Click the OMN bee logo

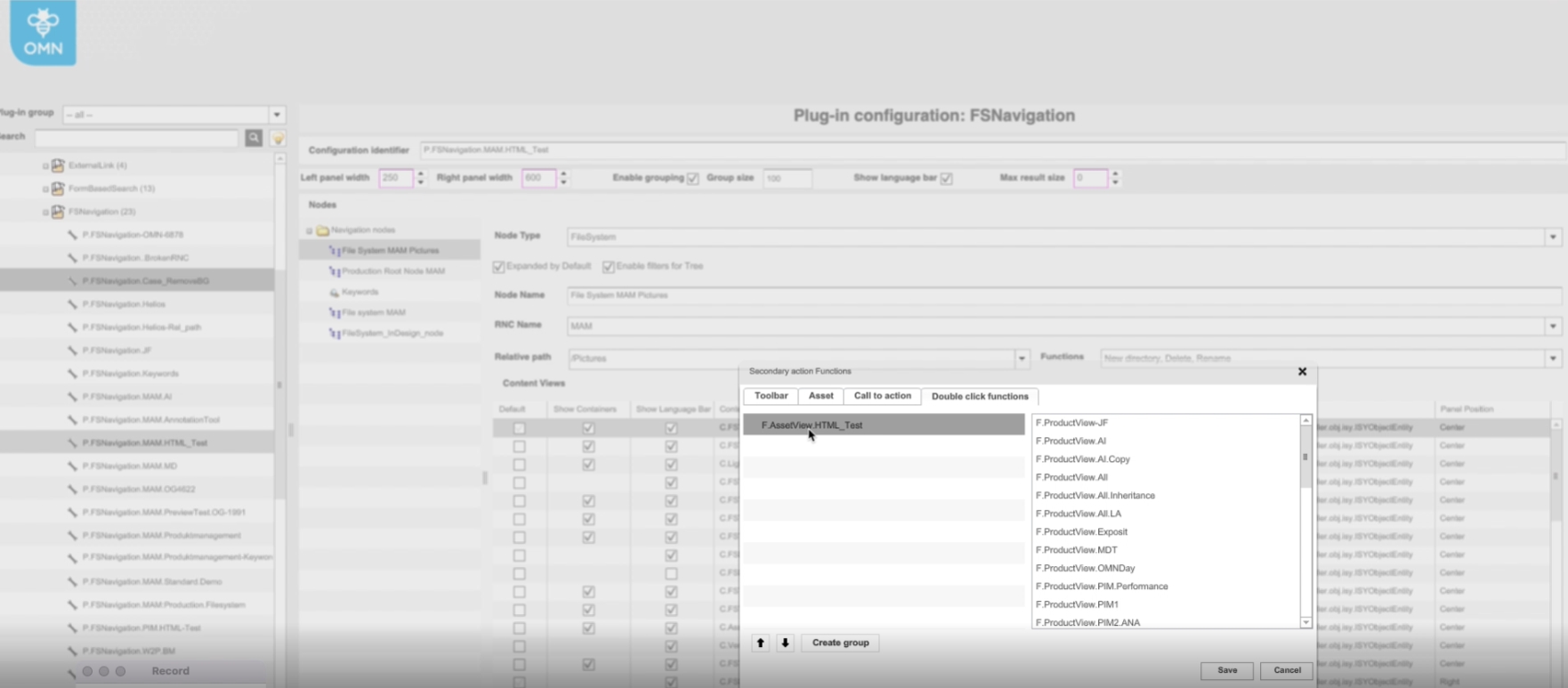pos(43,32)
